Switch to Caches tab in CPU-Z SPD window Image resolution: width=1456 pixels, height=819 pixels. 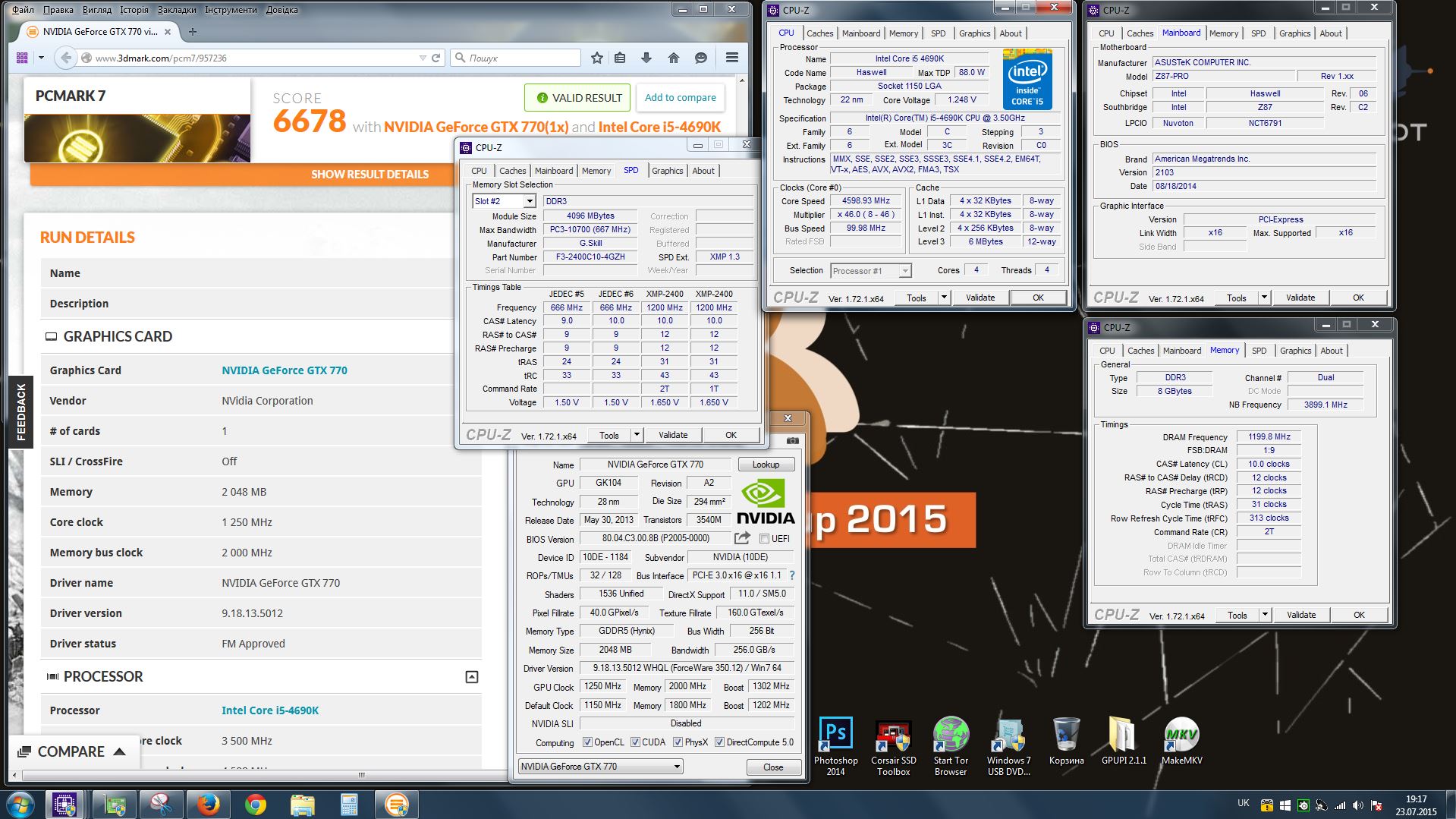pos(512,171)
